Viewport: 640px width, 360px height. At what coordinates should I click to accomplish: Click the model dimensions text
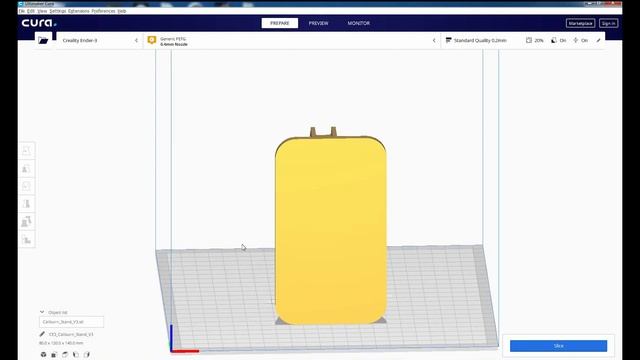click(61, 343)
